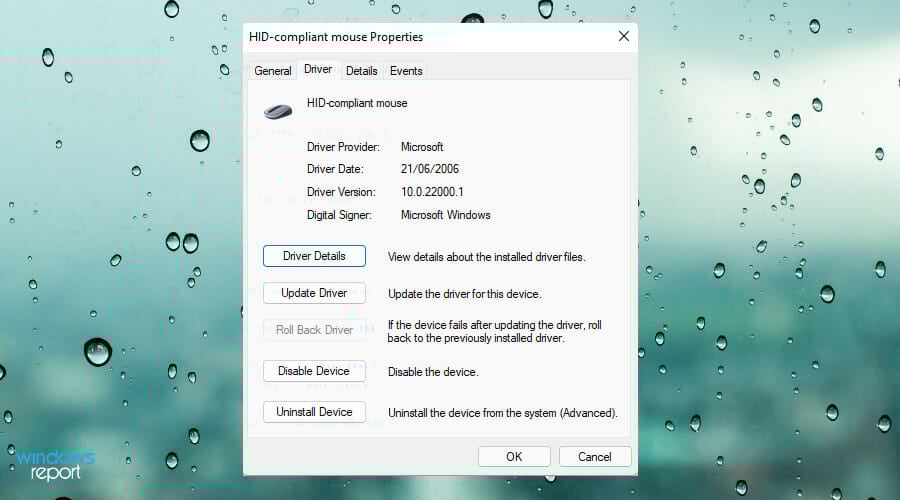Click the 'Digital Signer:' label

[339, 215]
